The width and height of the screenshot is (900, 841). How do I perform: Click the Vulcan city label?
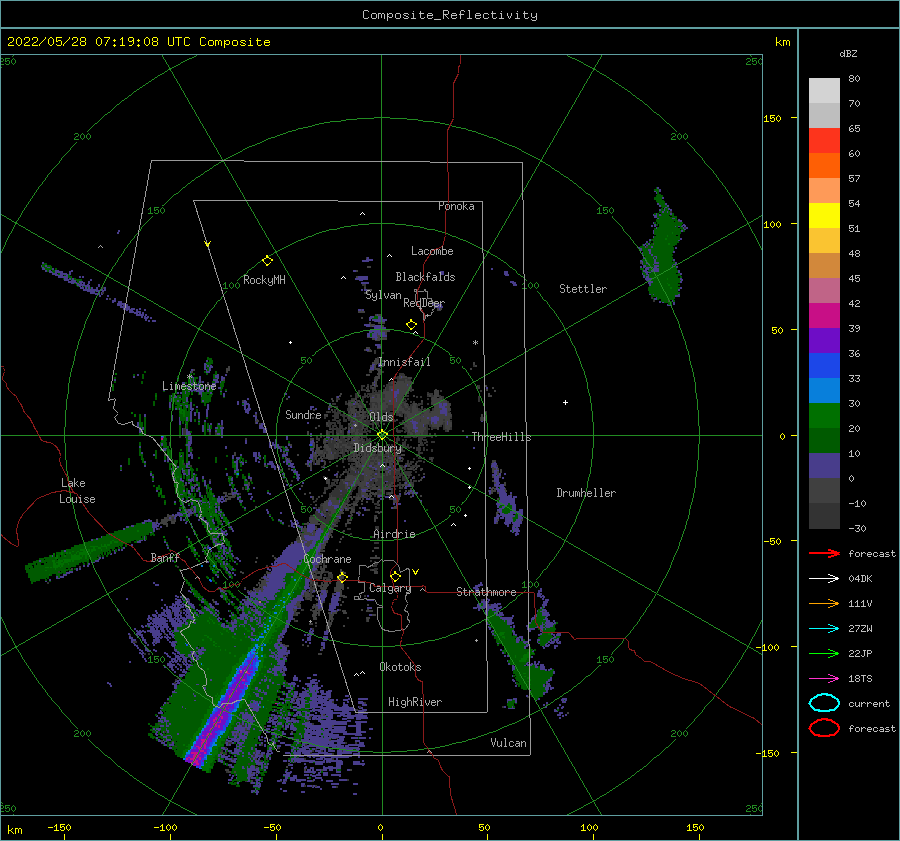[508, 743]
